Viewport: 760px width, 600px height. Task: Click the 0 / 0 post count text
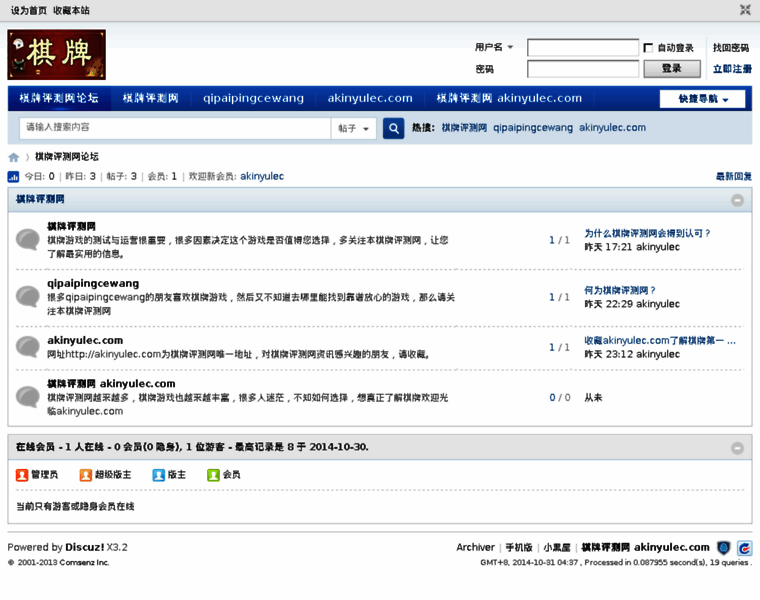pos(560,397)
